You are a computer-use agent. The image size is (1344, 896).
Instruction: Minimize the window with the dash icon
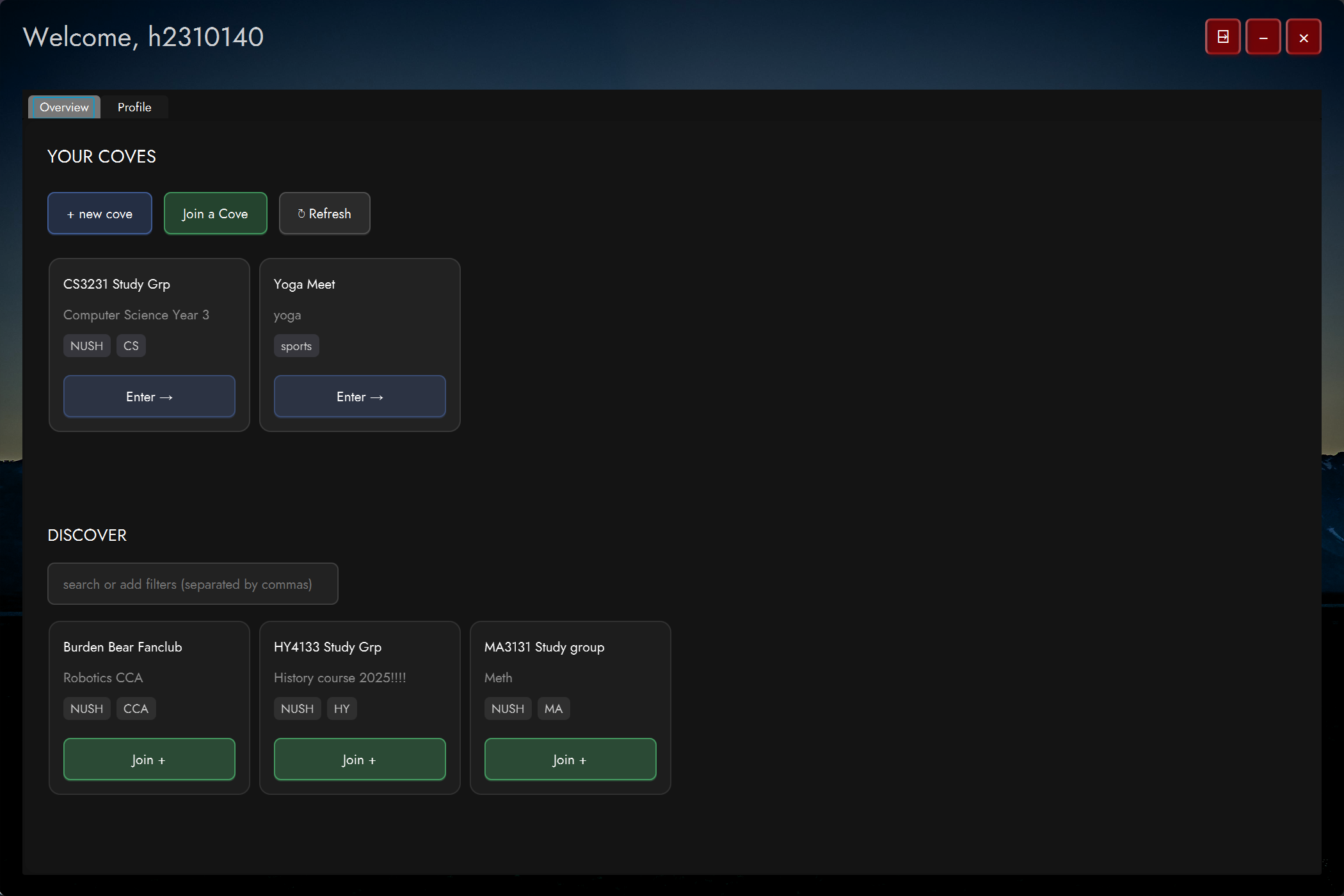[1263, 37]
